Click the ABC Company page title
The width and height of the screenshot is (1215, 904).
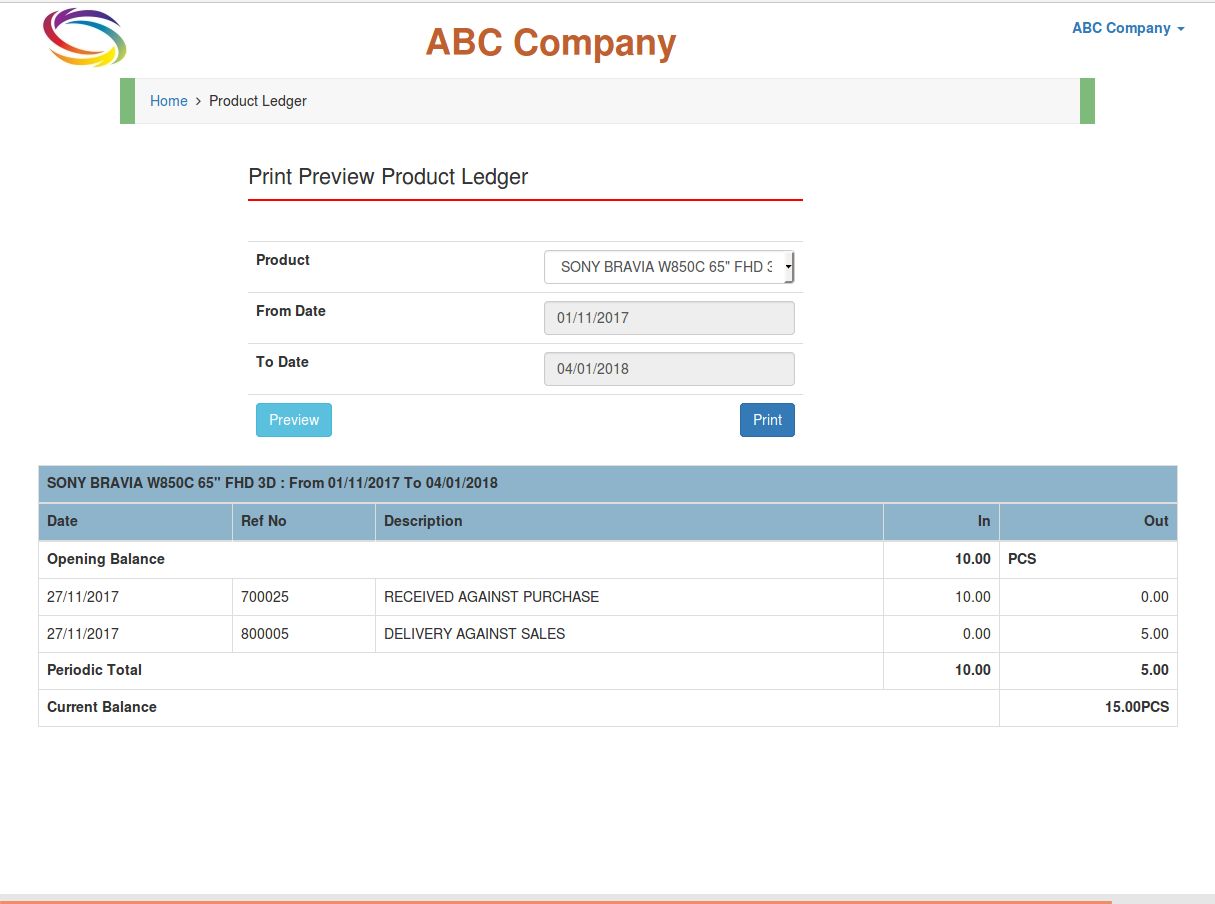click(x=551, y=43)
